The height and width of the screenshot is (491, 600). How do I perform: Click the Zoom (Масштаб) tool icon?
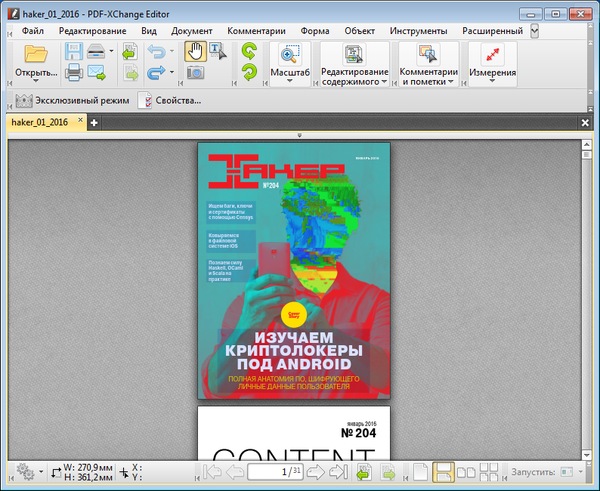(289, 54)
